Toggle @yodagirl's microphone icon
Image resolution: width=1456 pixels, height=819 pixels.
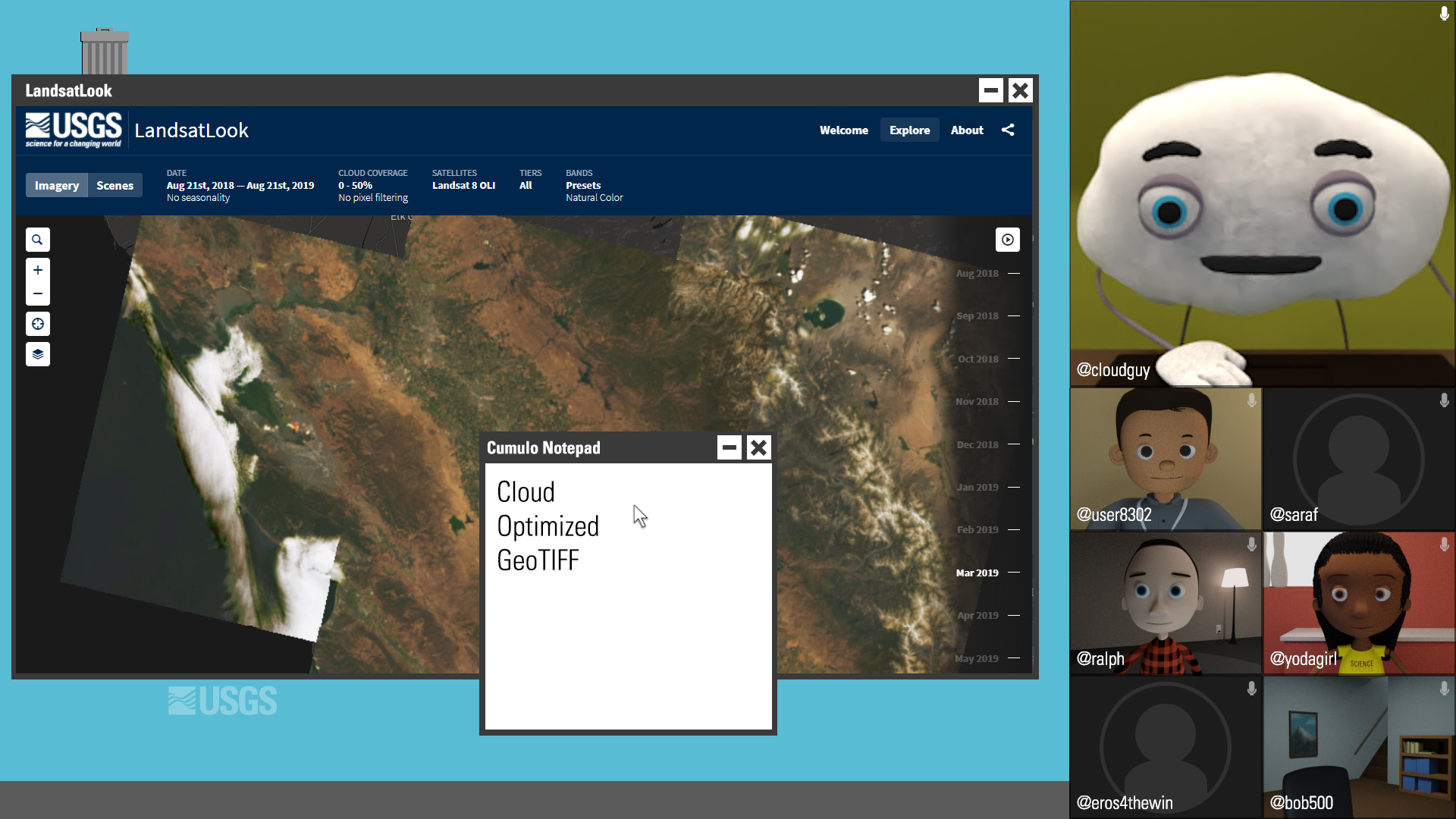click(x=1444, y=544)
